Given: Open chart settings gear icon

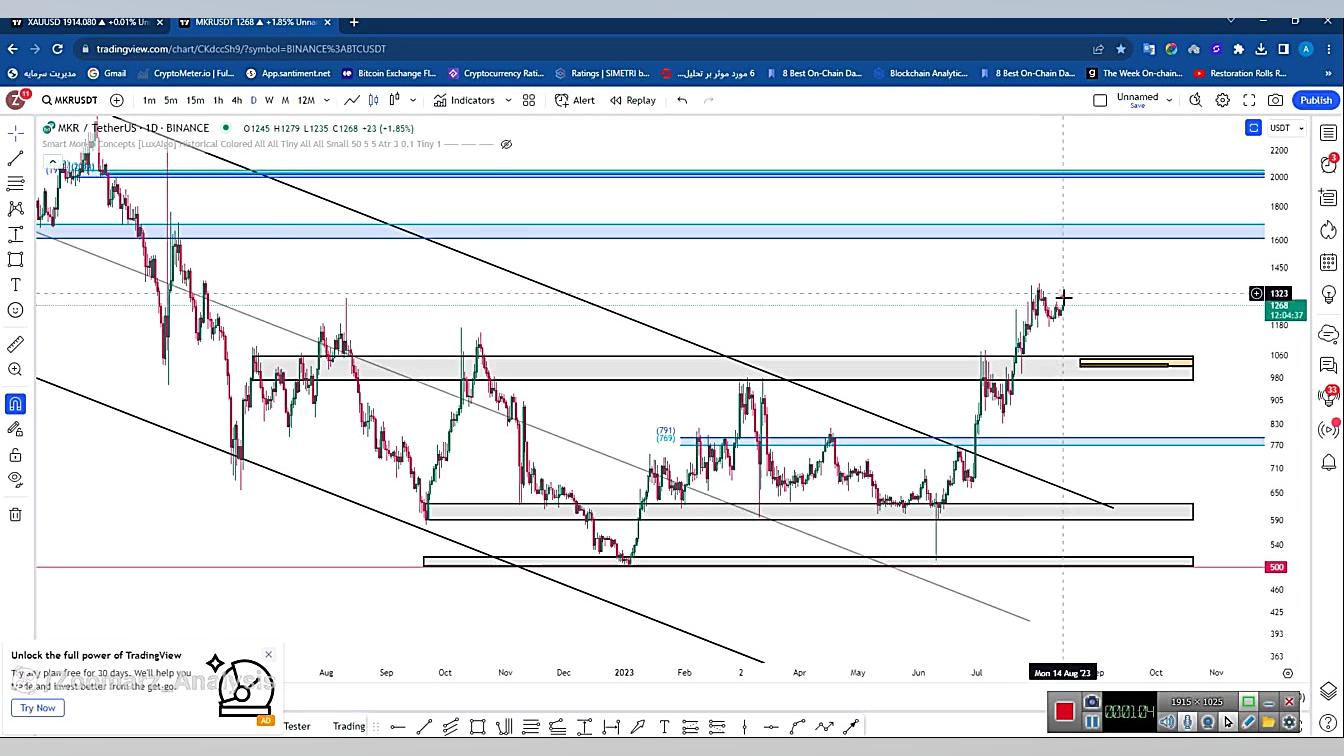Looking at the screenshot, I should [1222, 100].
